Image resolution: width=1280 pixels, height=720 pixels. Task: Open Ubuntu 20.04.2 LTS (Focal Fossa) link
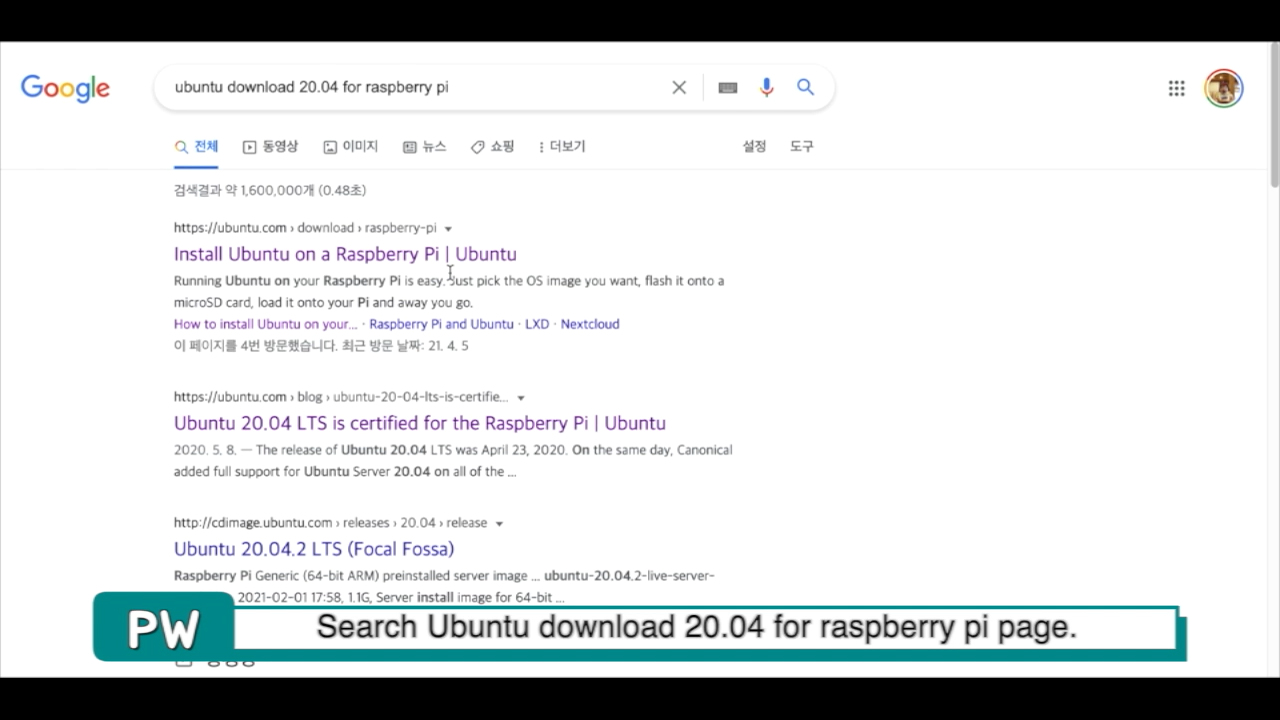point(314,549)
